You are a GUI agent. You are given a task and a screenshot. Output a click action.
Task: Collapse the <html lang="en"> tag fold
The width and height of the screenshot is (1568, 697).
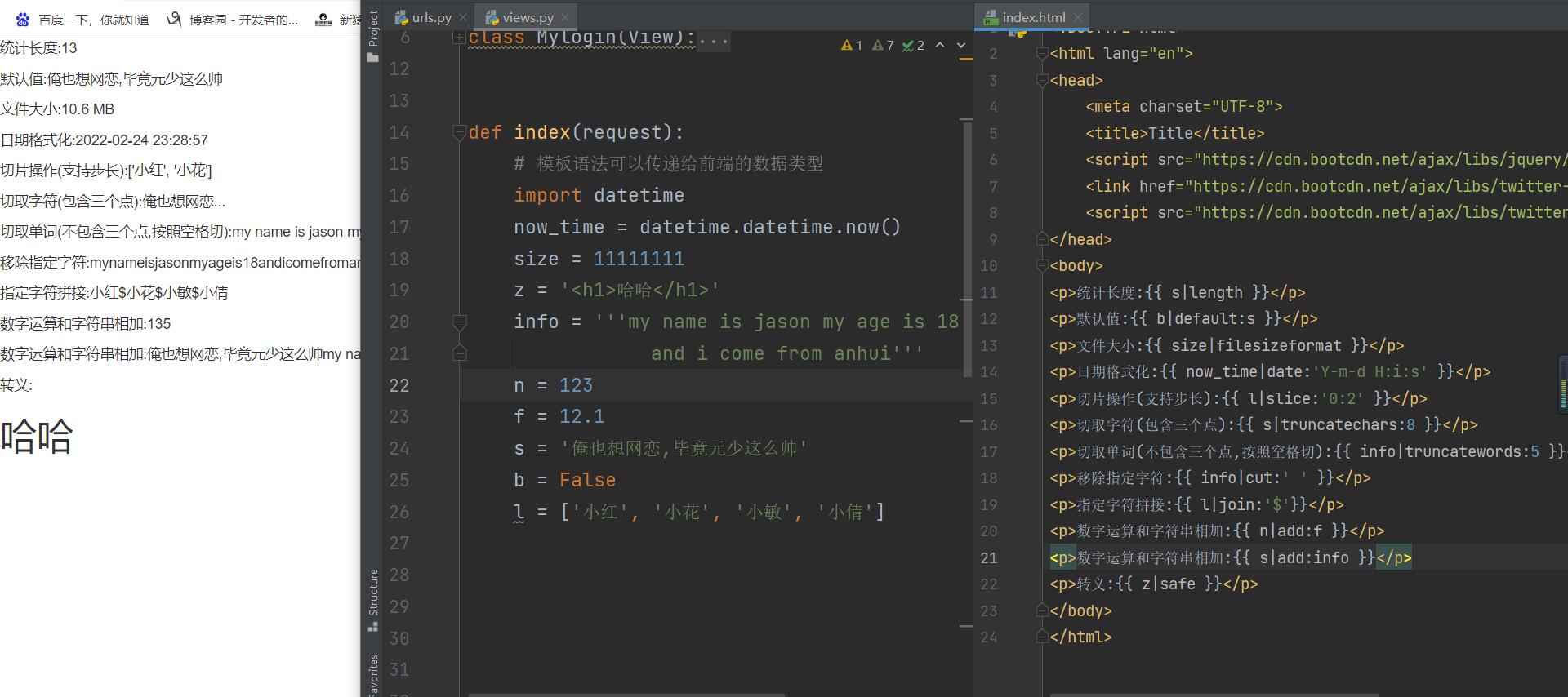(1042, 54)
